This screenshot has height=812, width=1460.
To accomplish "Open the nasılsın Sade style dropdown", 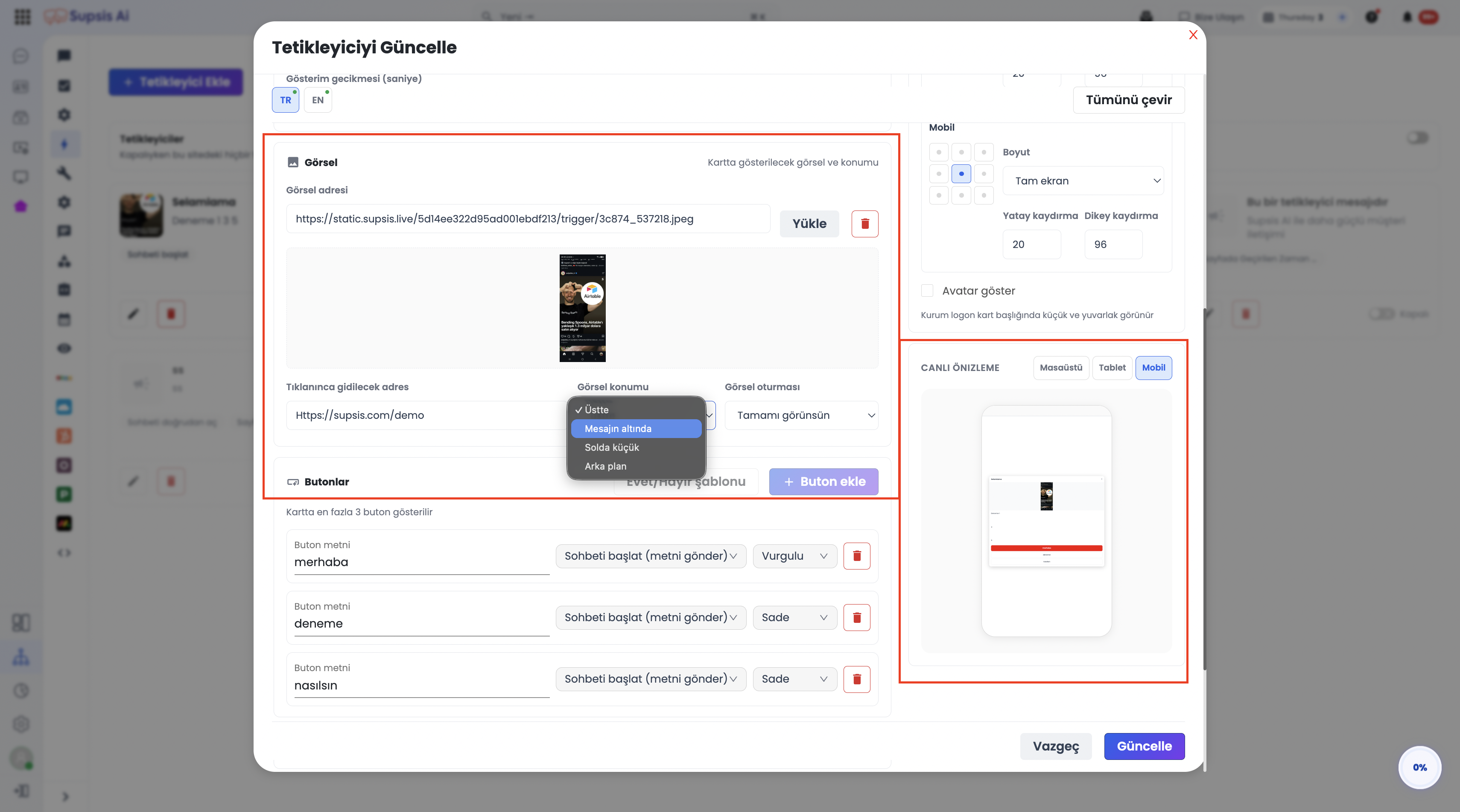I will coord(794,679).
